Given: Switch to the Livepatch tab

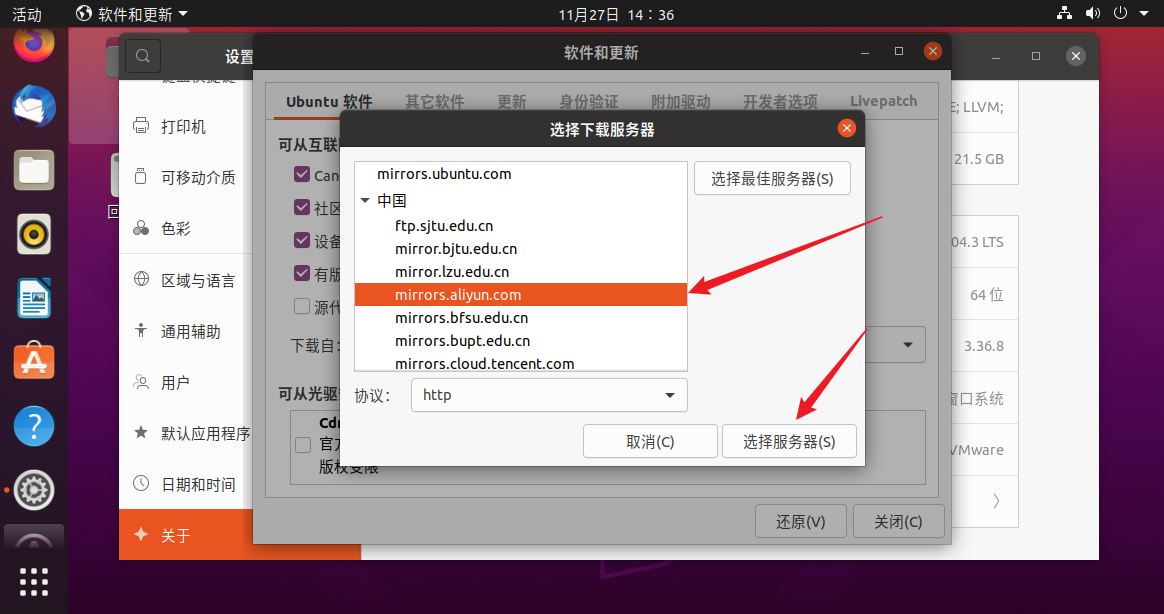Looking at the screenshot, I should click(x=883, y=102).
